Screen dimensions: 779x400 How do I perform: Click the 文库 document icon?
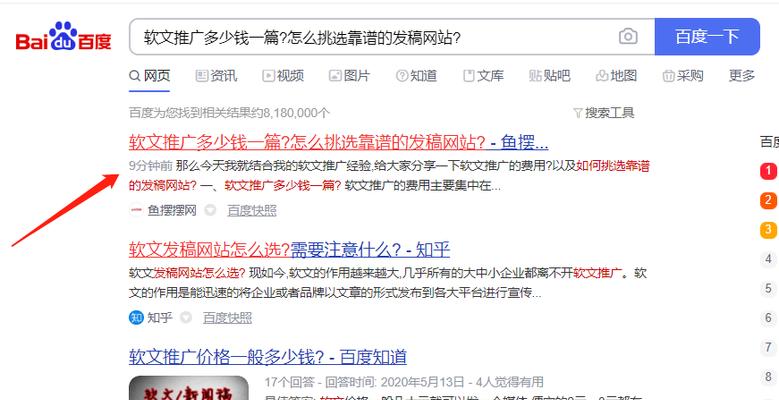coord(468,76)
